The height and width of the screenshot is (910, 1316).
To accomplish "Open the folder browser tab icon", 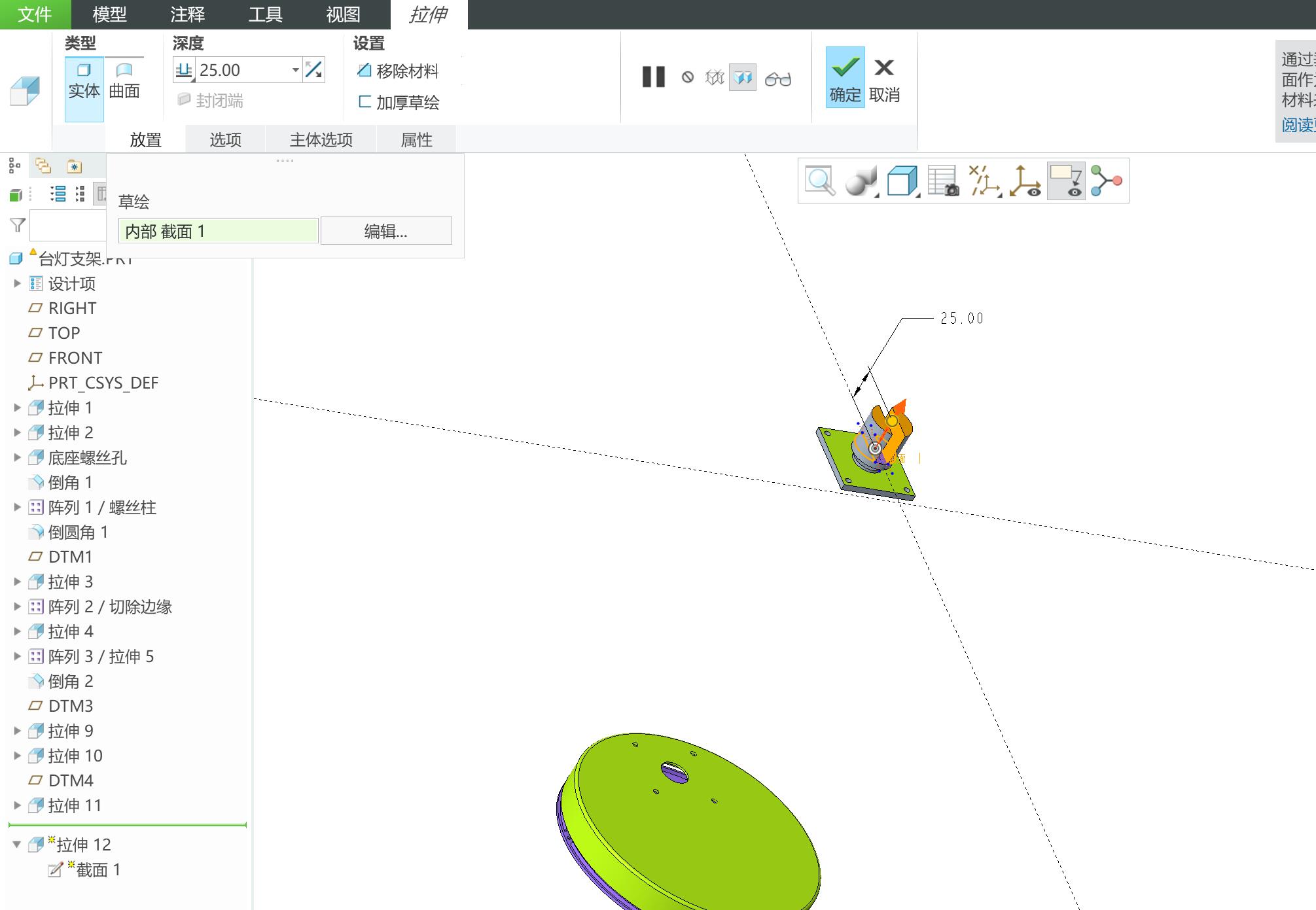I will click(44, 166).
